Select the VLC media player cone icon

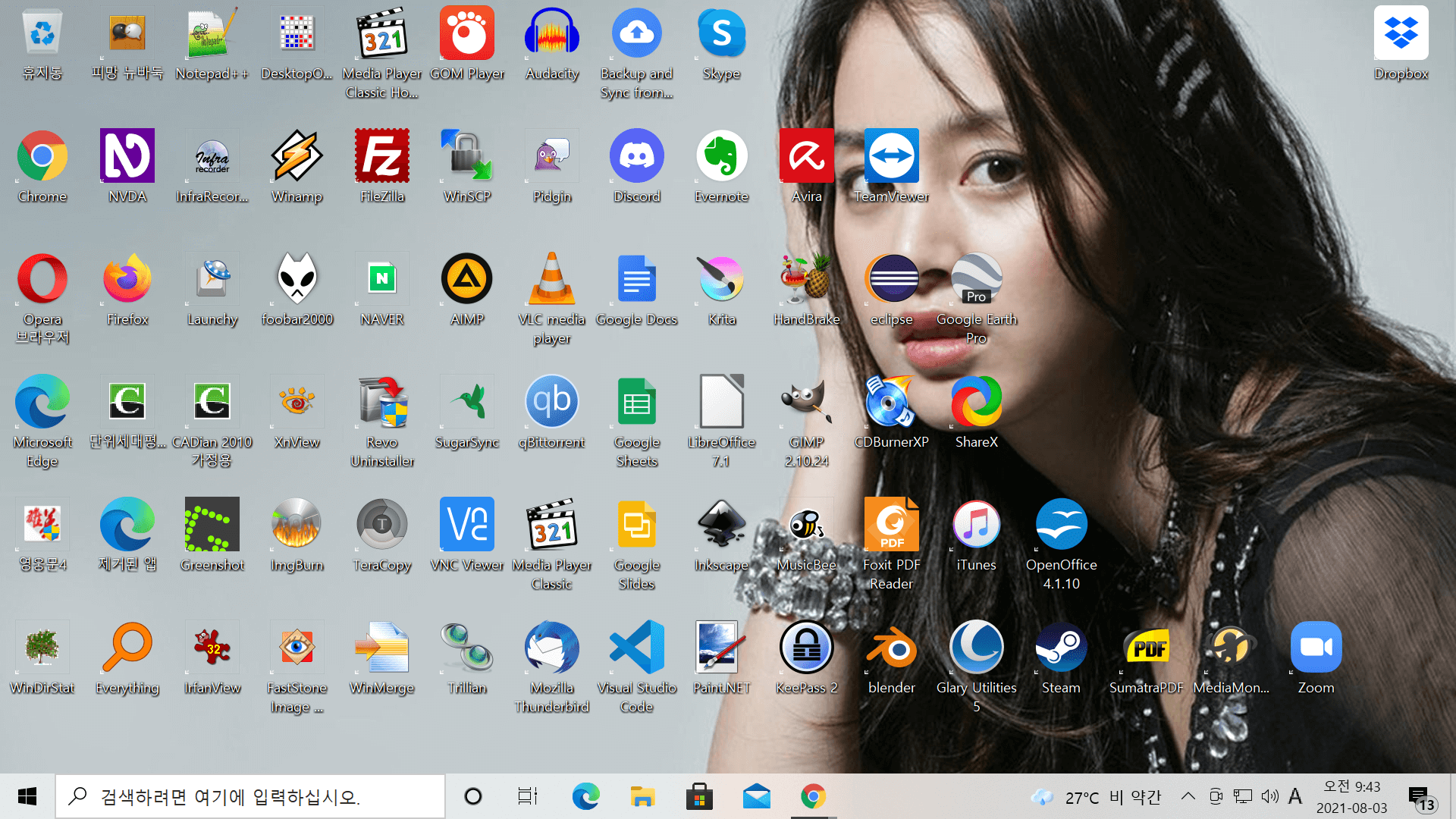(552, 299)
